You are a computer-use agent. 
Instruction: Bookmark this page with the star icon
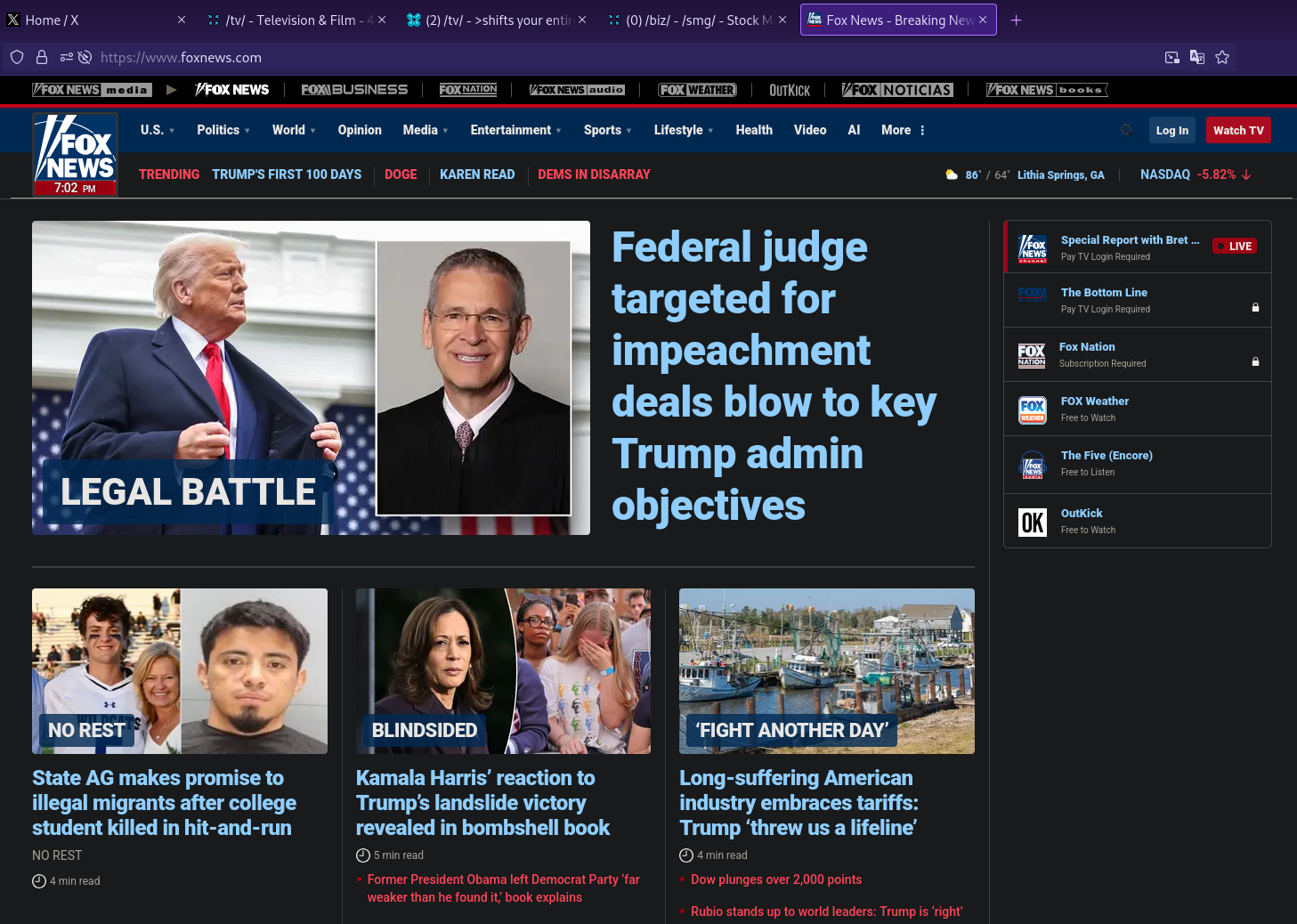1222,57
